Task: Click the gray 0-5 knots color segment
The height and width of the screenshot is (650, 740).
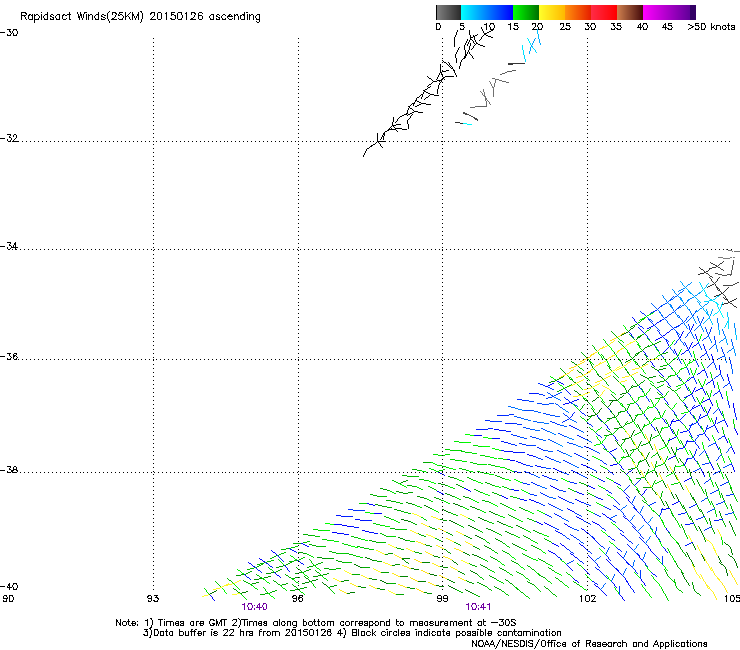Action: (448, 12)
